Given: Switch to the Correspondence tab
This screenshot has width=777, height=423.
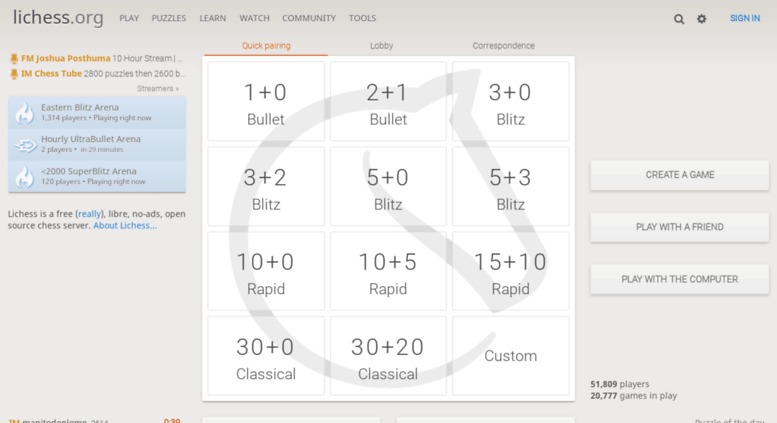Looking at the screenshot, I should 503,46.
